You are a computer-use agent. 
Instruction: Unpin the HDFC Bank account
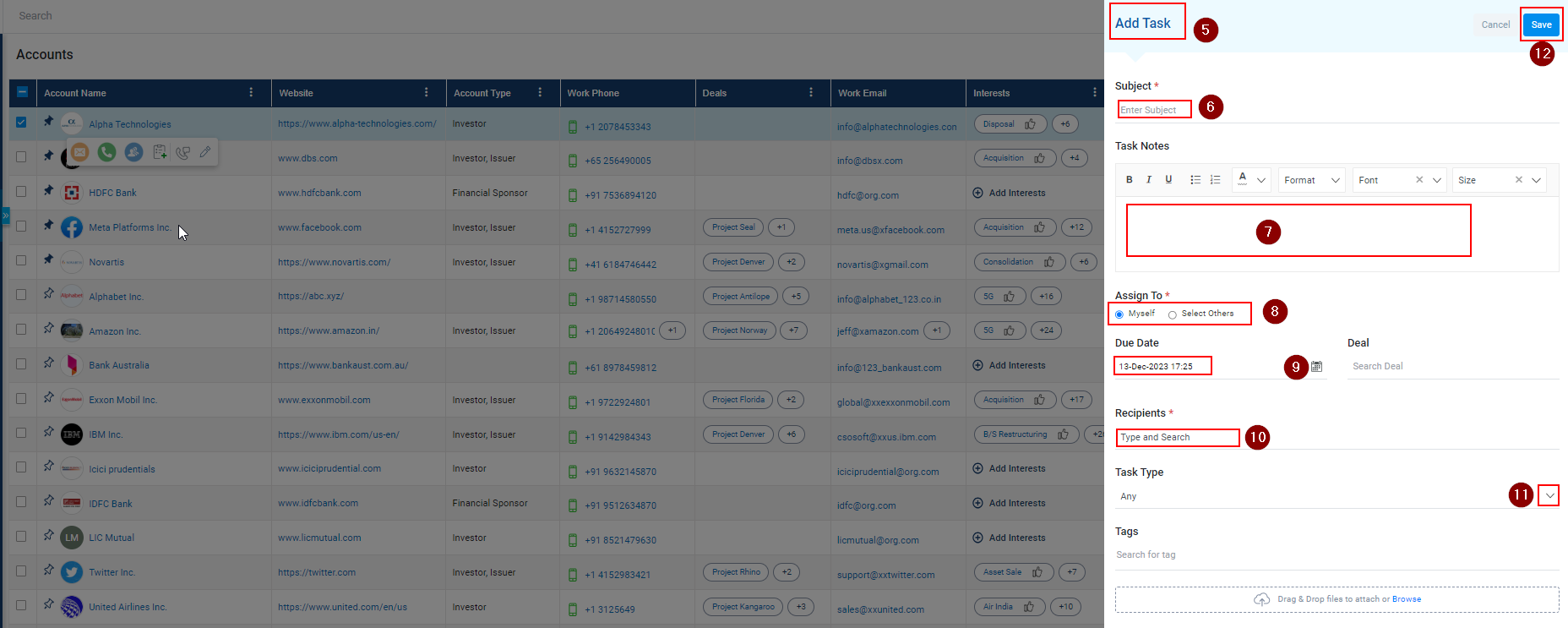pyautogui.click(x=48, y=191)
